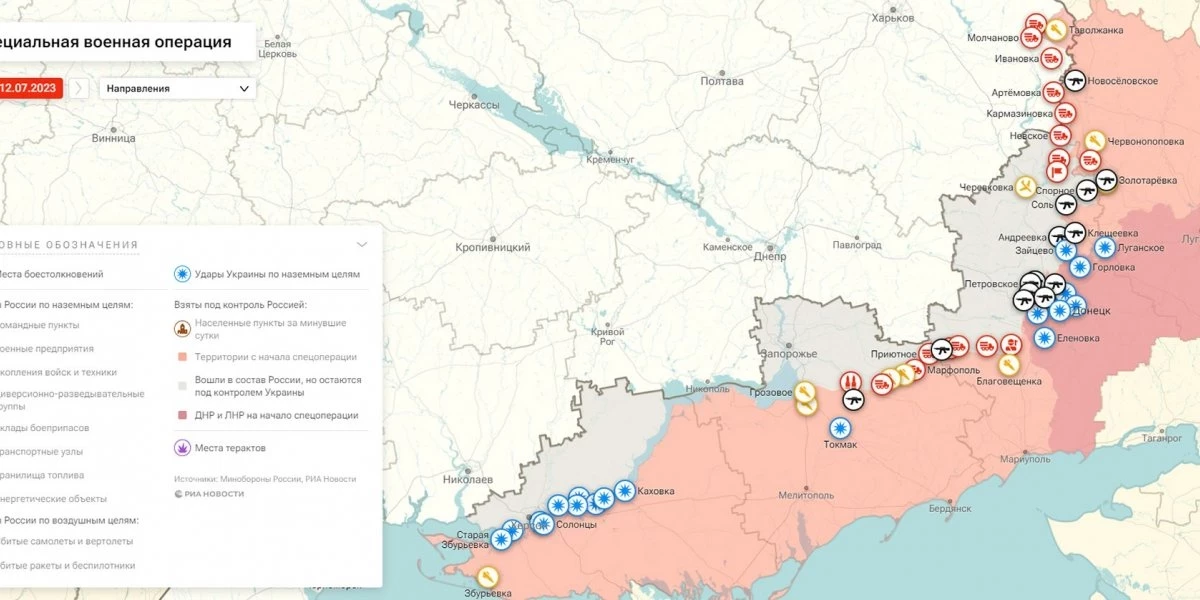
Task: Click the yellow marker near Червонопоповка
Action: pyautogui.click(x=1094, y=141)
